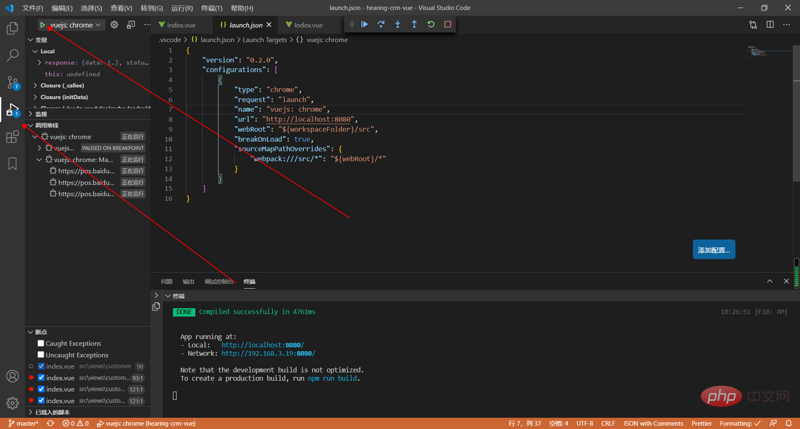Click the copy icon beside the terminal
The width and height of the screenshot is (800, 429).
[x=156, y=307]
